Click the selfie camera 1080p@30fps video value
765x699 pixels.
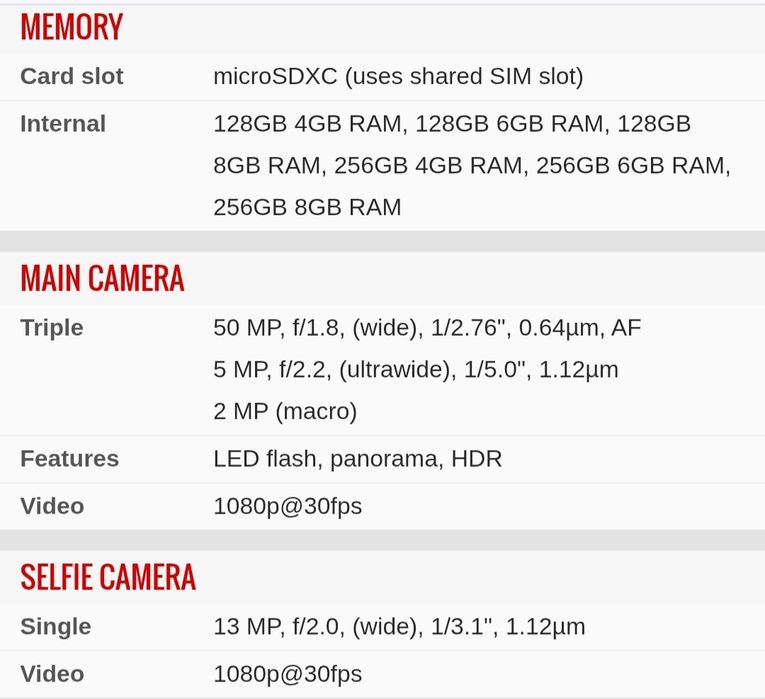tap(287, 674)
